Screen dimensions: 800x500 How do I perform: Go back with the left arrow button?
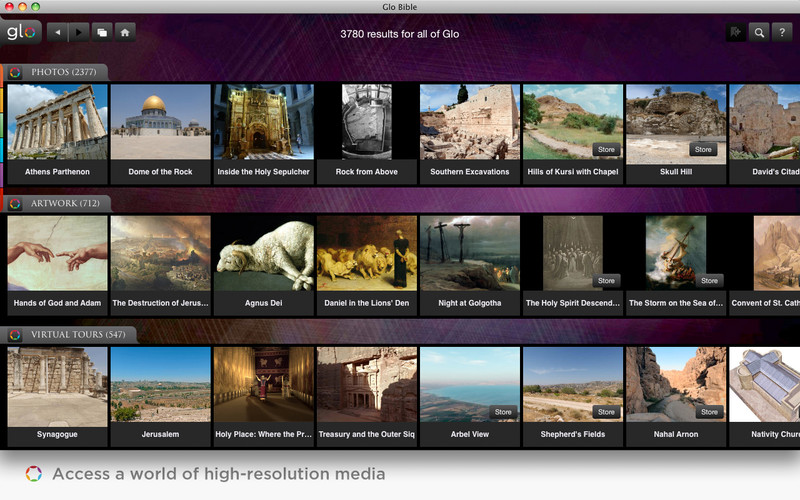click(58, 32)
